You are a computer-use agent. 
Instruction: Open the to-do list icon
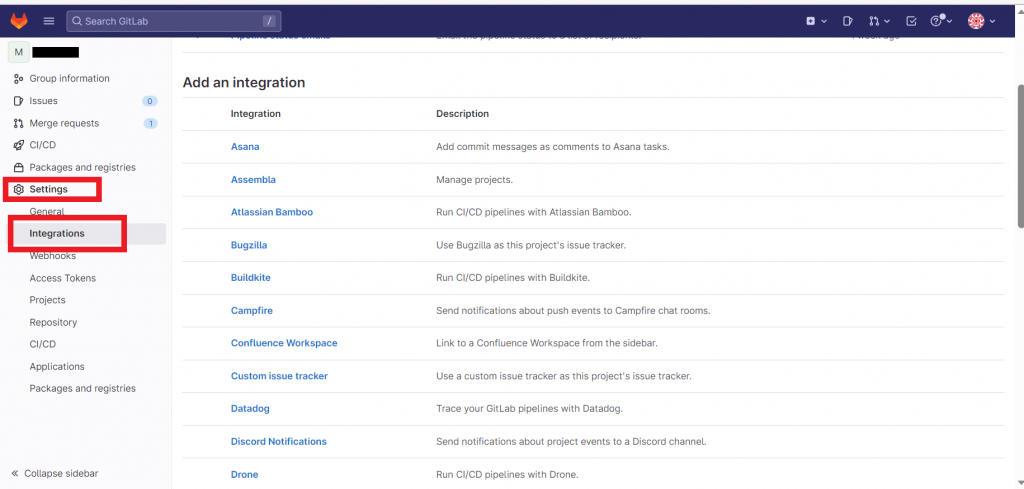912,21
